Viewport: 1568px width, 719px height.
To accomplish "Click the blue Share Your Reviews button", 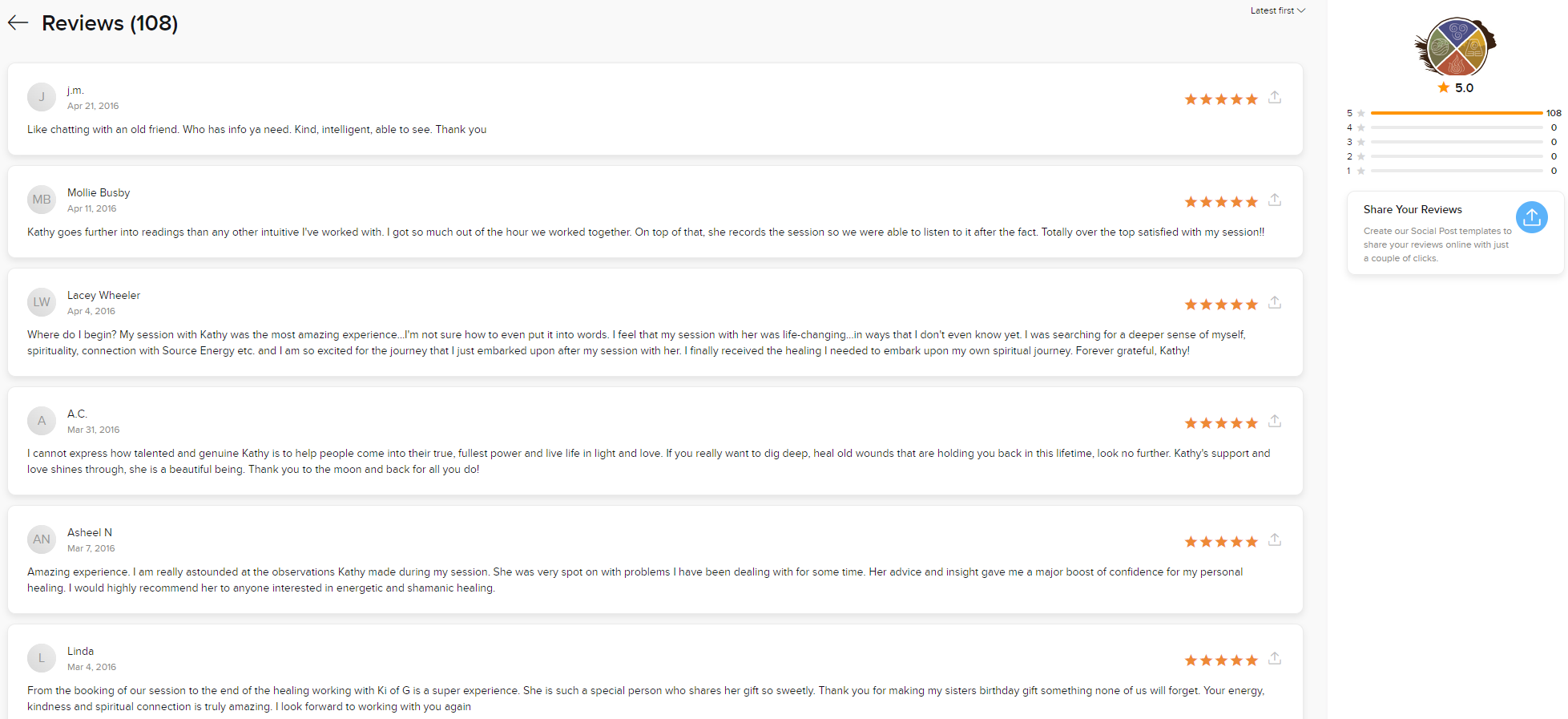I will [x=1531, y=217].
